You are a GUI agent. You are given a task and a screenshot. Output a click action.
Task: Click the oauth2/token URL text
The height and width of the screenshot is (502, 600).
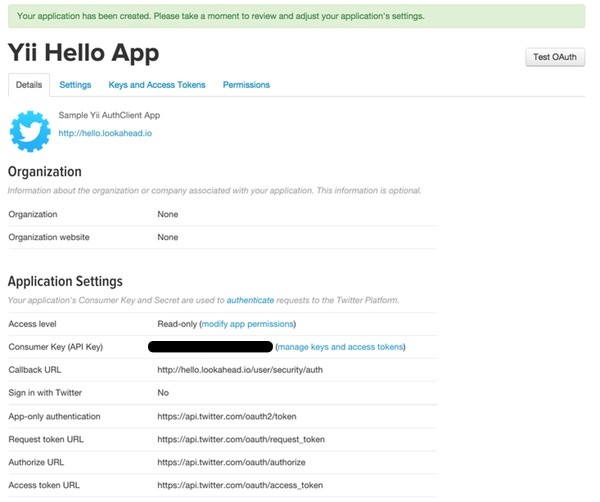click(227, 416)
